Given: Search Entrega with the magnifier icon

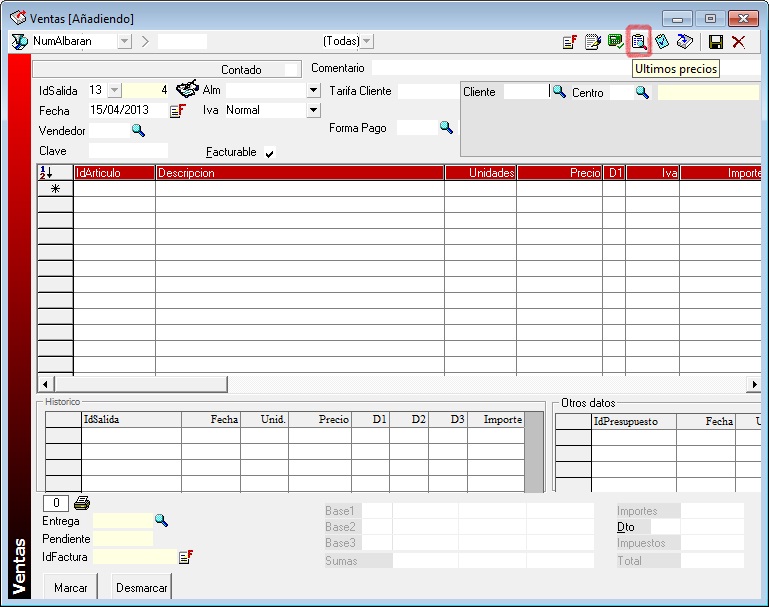Looking at the screenshot, I should (x=161, y=520).
